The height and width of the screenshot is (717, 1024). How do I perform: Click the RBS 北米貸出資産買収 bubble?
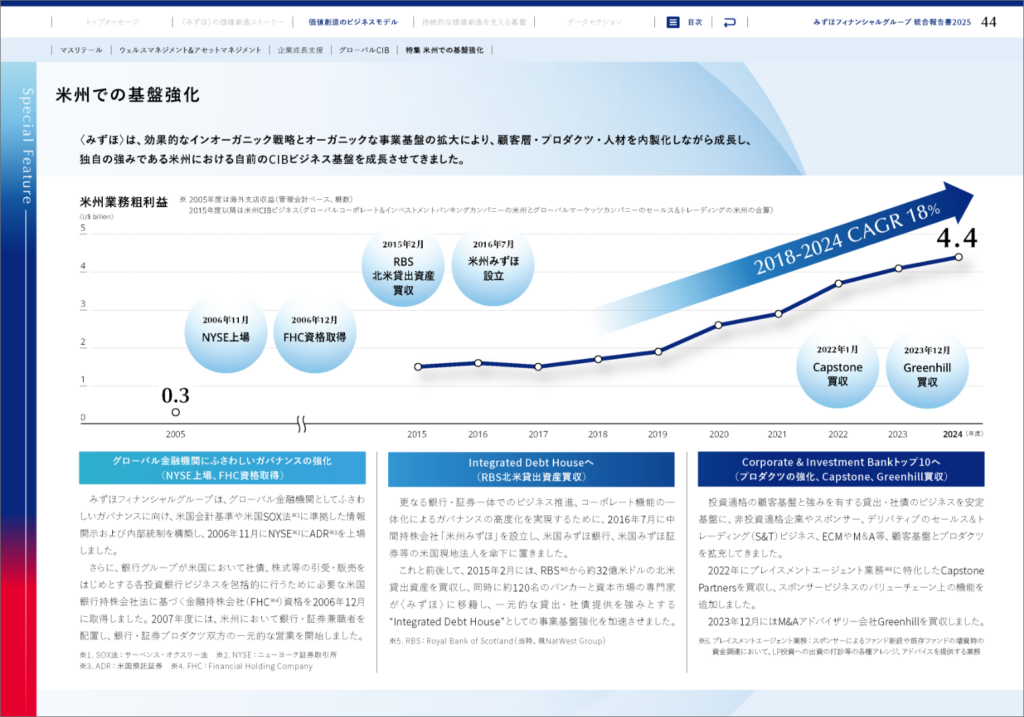tap(402, 267)
